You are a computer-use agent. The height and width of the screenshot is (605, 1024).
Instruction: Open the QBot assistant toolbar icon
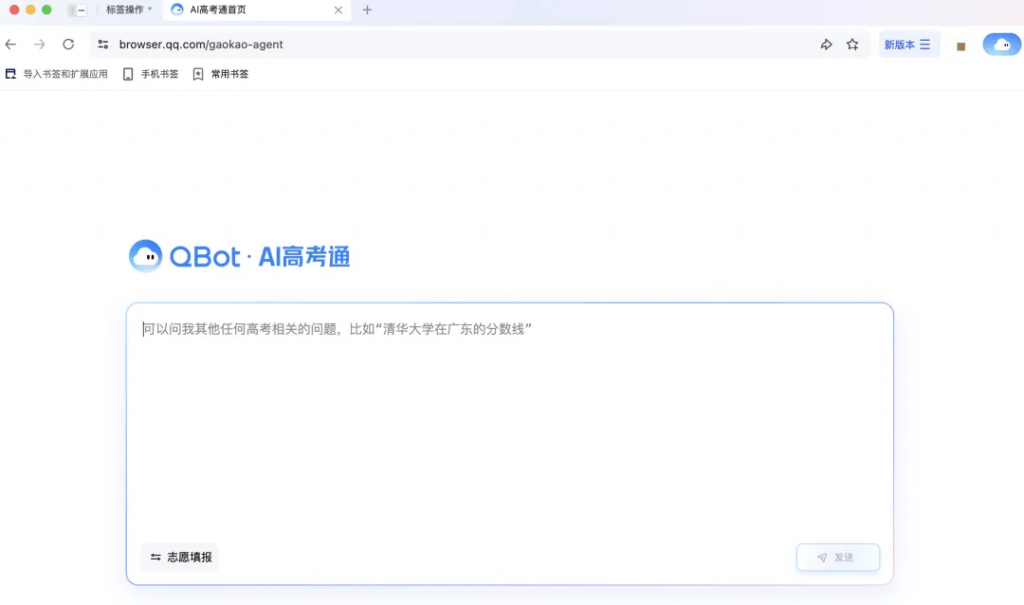click(x=1002, y=44)
